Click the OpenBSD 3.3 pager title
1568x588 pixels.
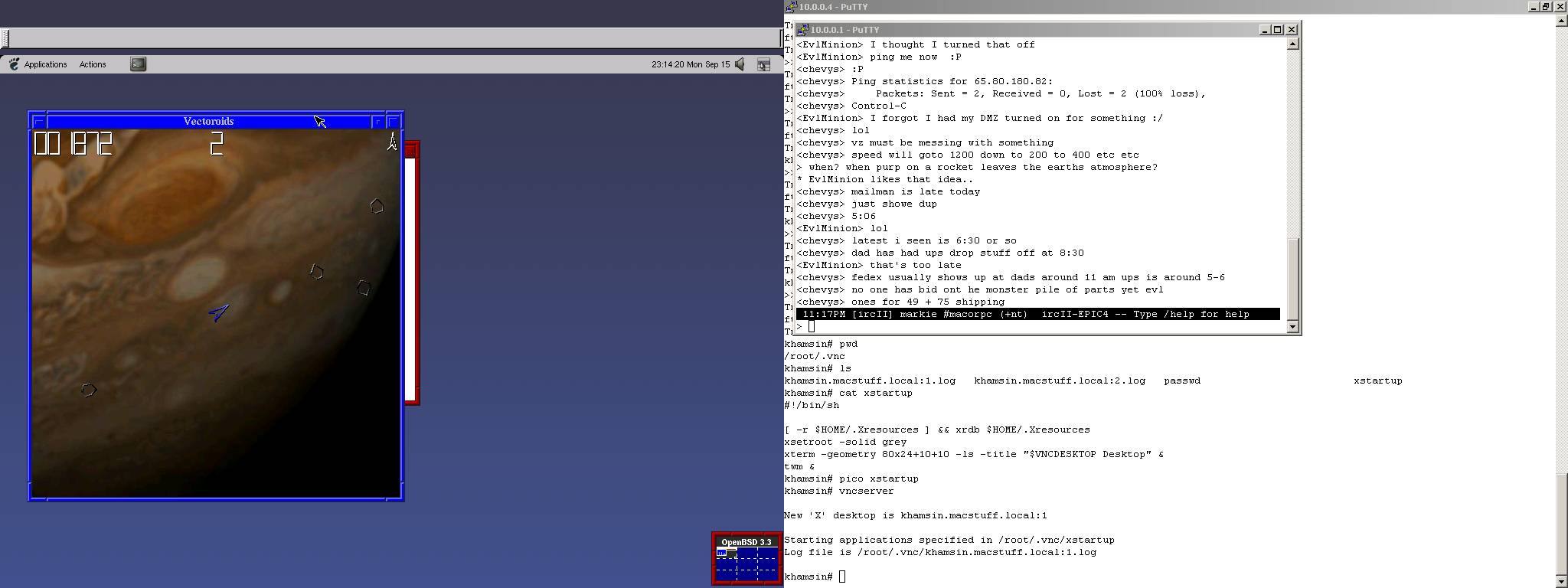pos(746,542)
